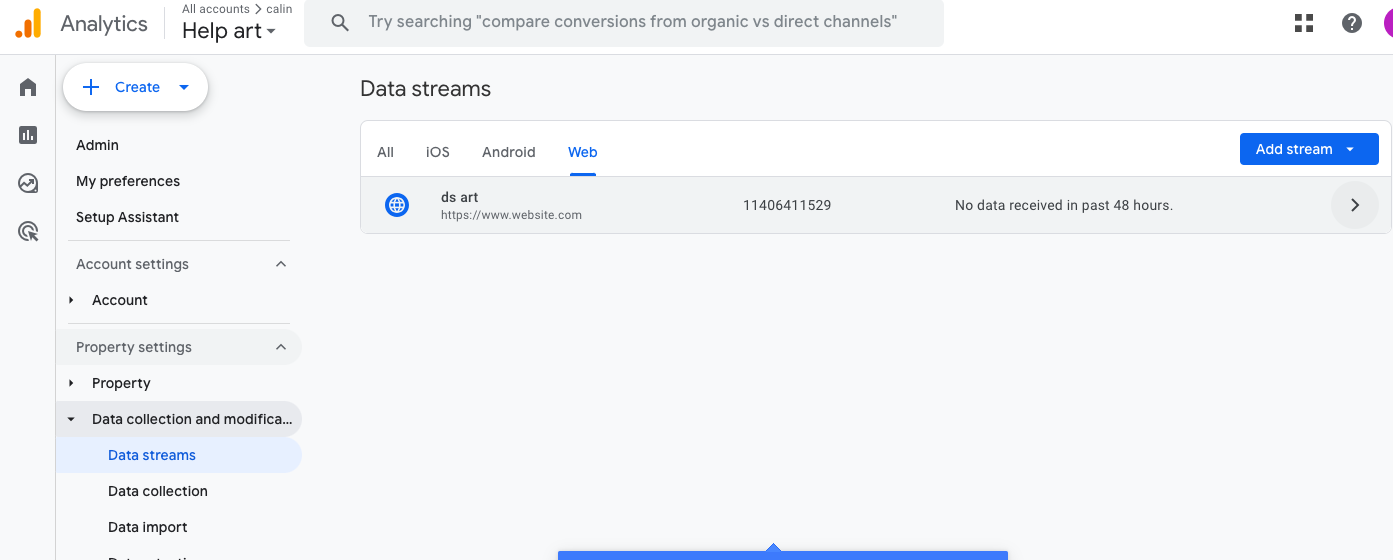Open Data collection menu item

[158, 491]
